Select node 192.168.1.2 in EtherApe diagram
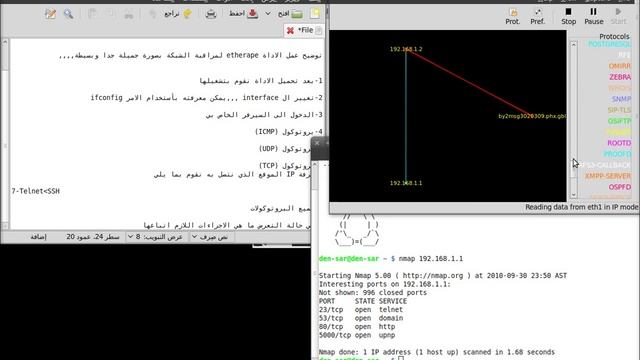Viewport: 640px width, 360px height. 406,49
